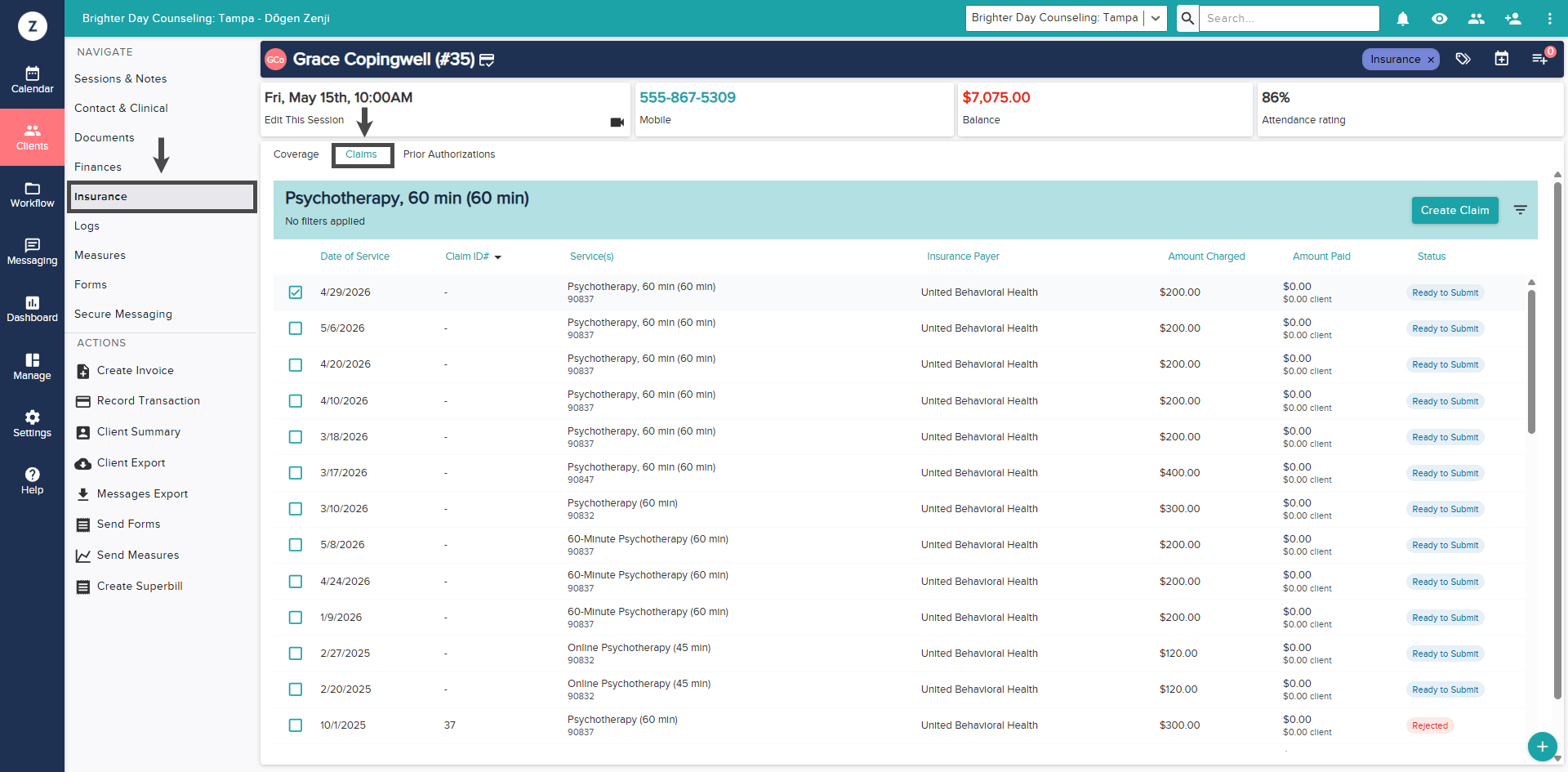Click the Send Measures action
The width and height of the screenshot is (1568, 772).
127,556
